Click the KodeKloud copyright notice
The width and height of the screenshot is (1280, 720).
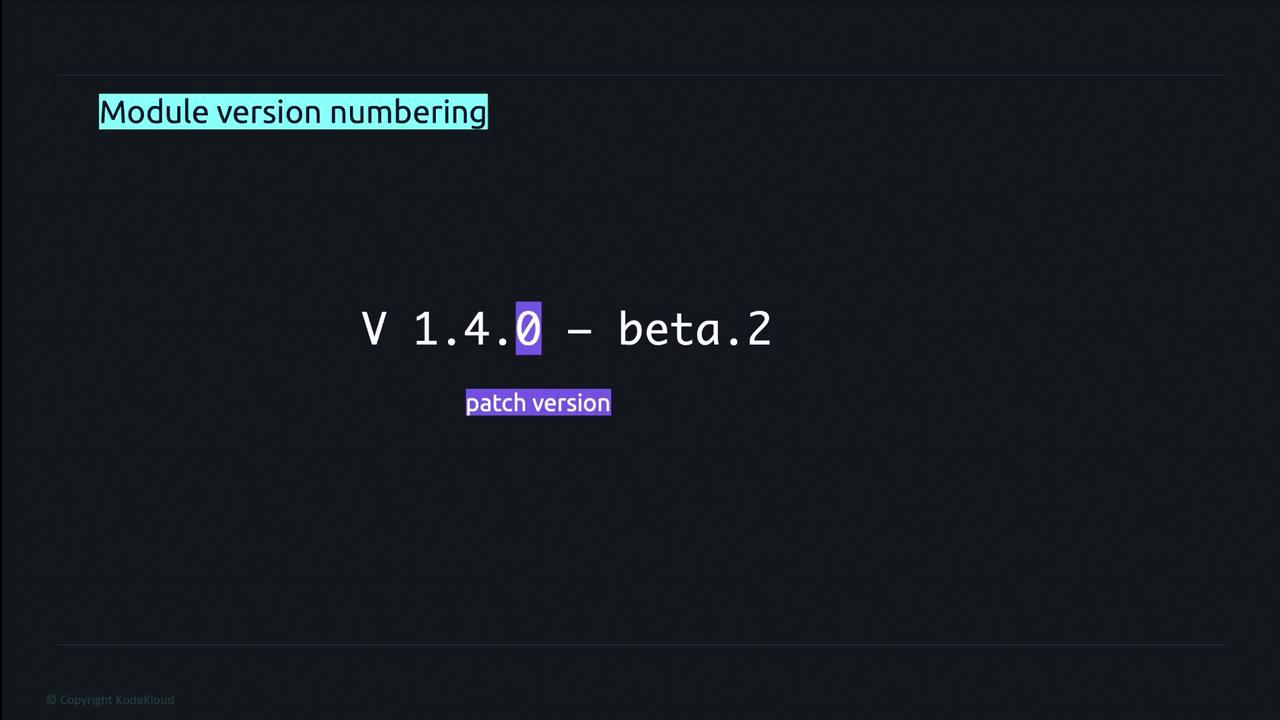coord(111,700)
